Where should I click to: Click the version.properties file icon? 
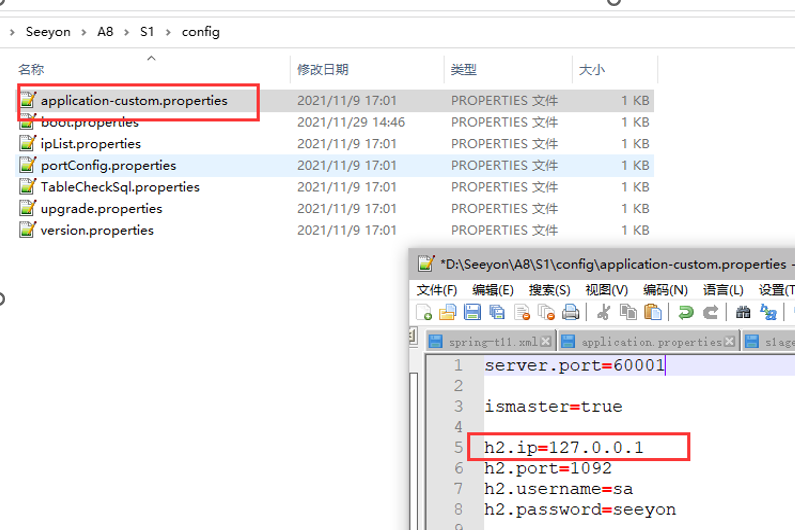coord(28,230)
